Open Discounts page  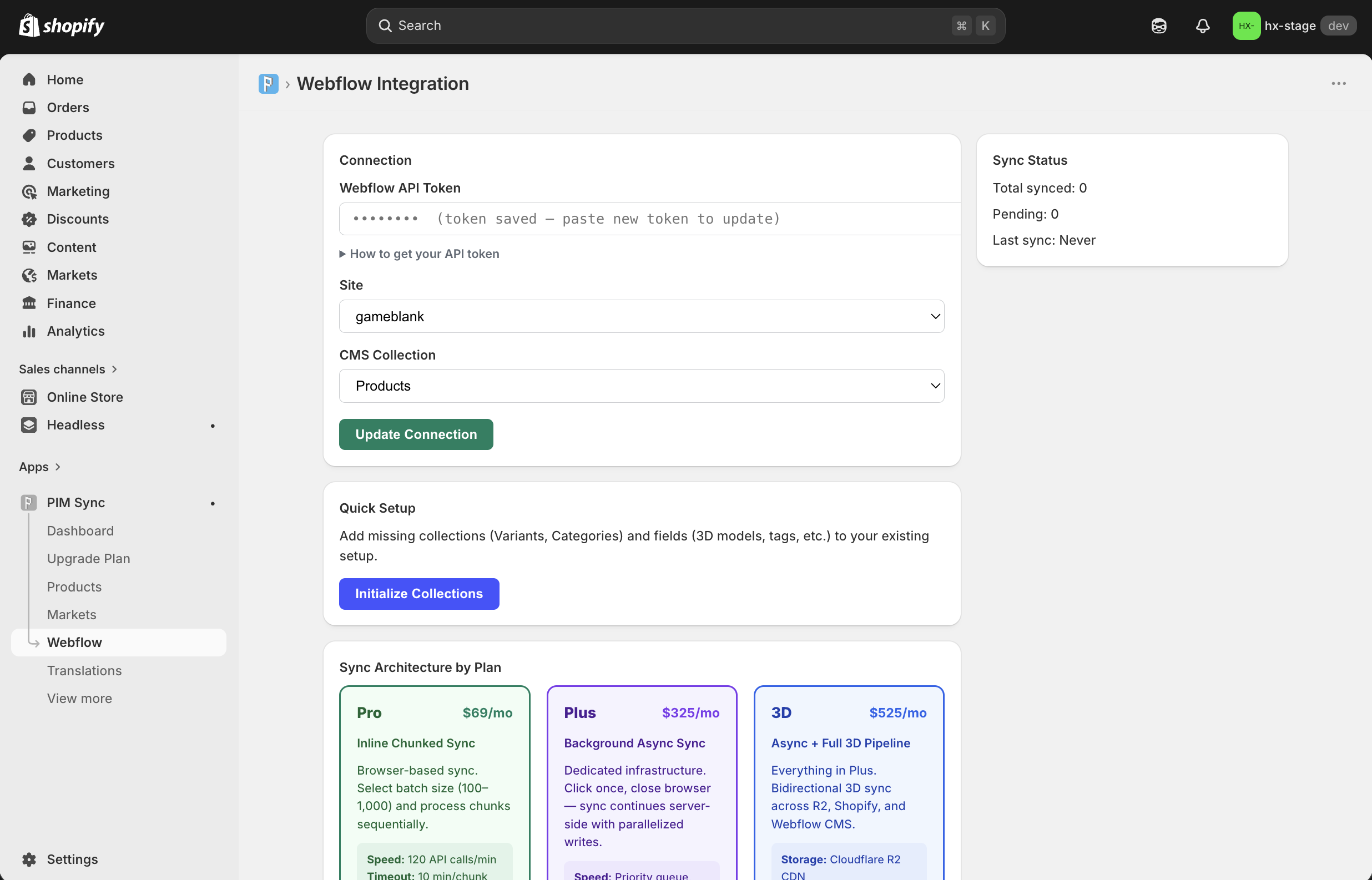(78, 219)
